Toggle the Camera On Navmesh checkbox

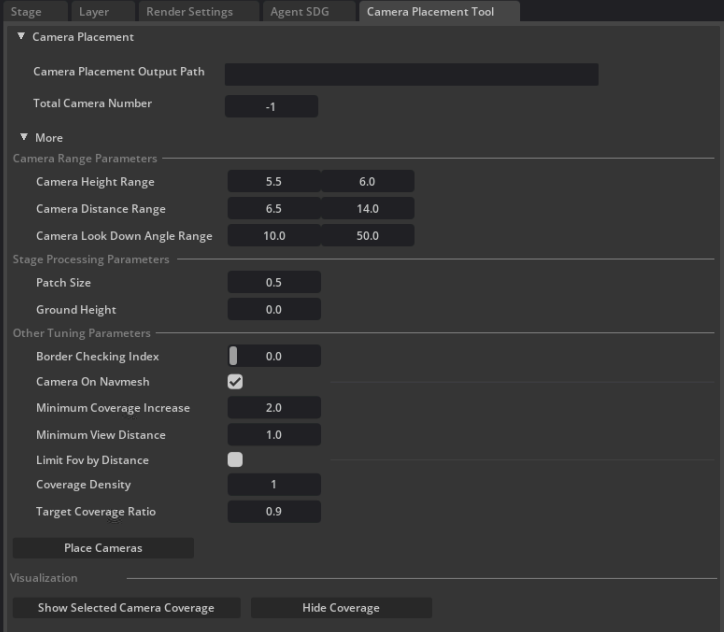[235, 382]
